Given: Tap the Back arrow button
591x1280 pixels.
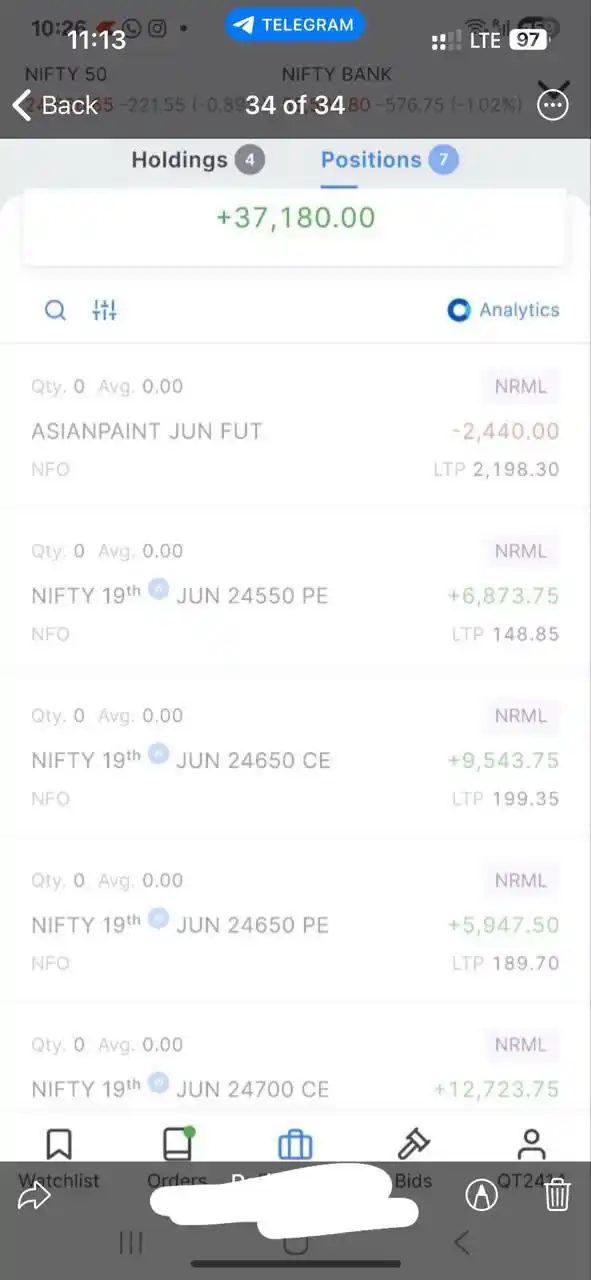Looking at the screenshot, I should click(x=54, y=105).
